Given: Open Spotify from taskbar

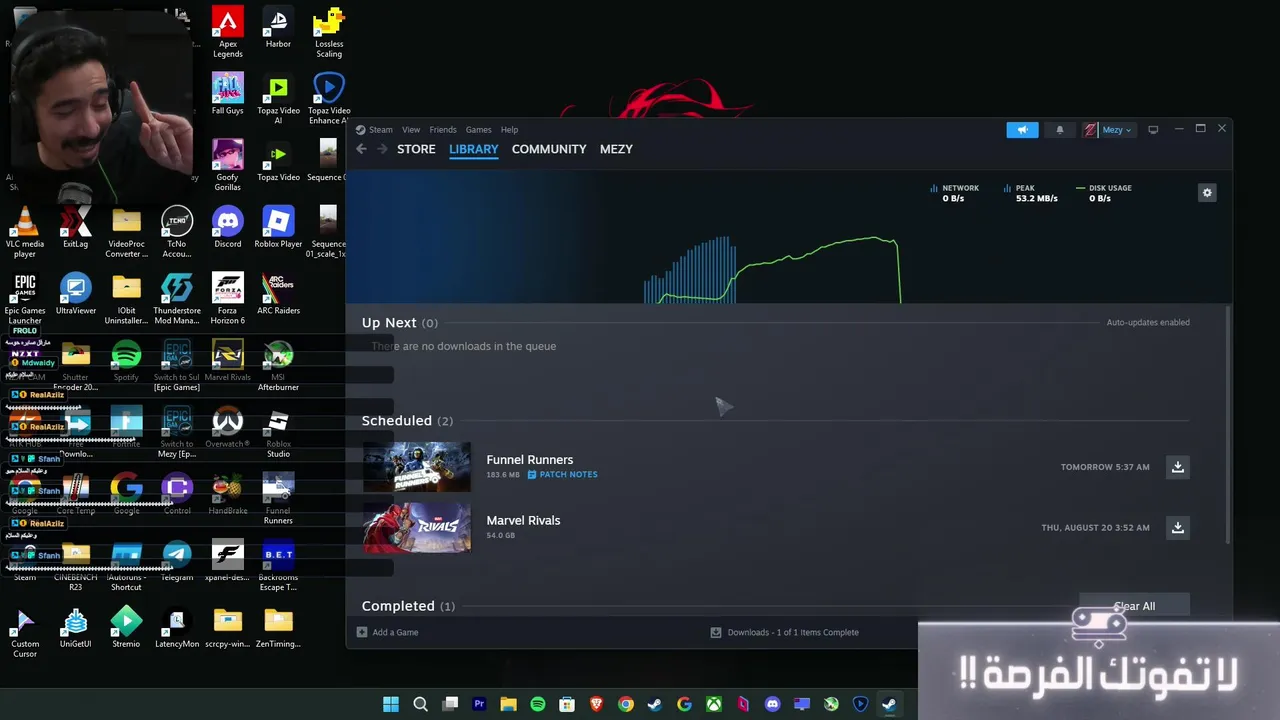Looking at the screenshot, I should pos(538,704).
